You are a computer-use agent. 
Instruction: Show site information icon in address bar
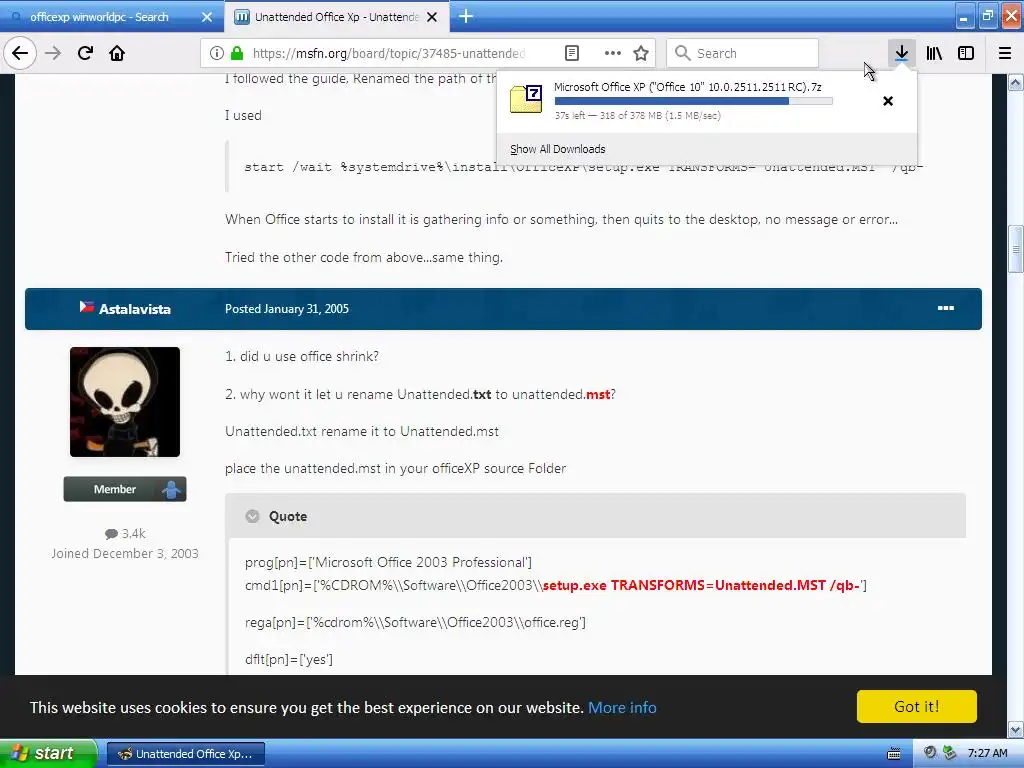(216, 54)
